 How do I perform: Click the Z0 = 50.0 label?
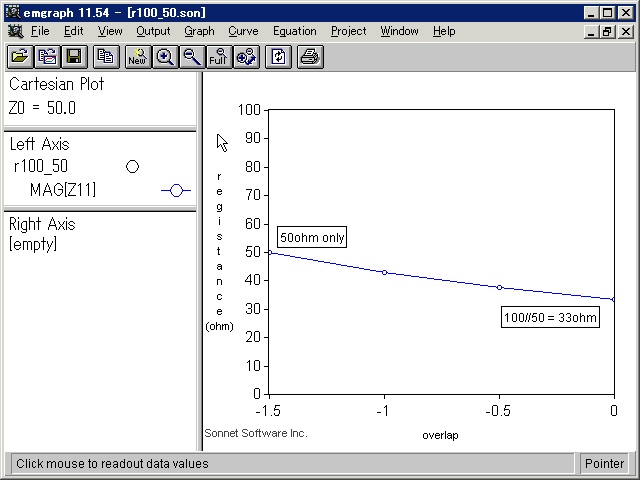(42, 108)
